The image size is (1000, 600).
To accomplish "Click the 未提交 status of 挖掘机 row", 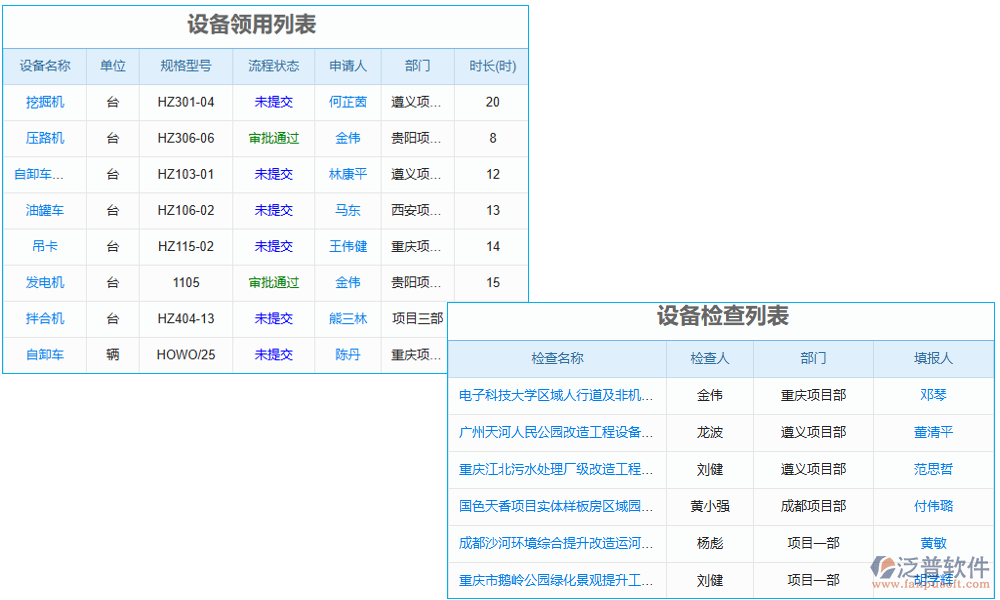I will click(x=273, y=101).
